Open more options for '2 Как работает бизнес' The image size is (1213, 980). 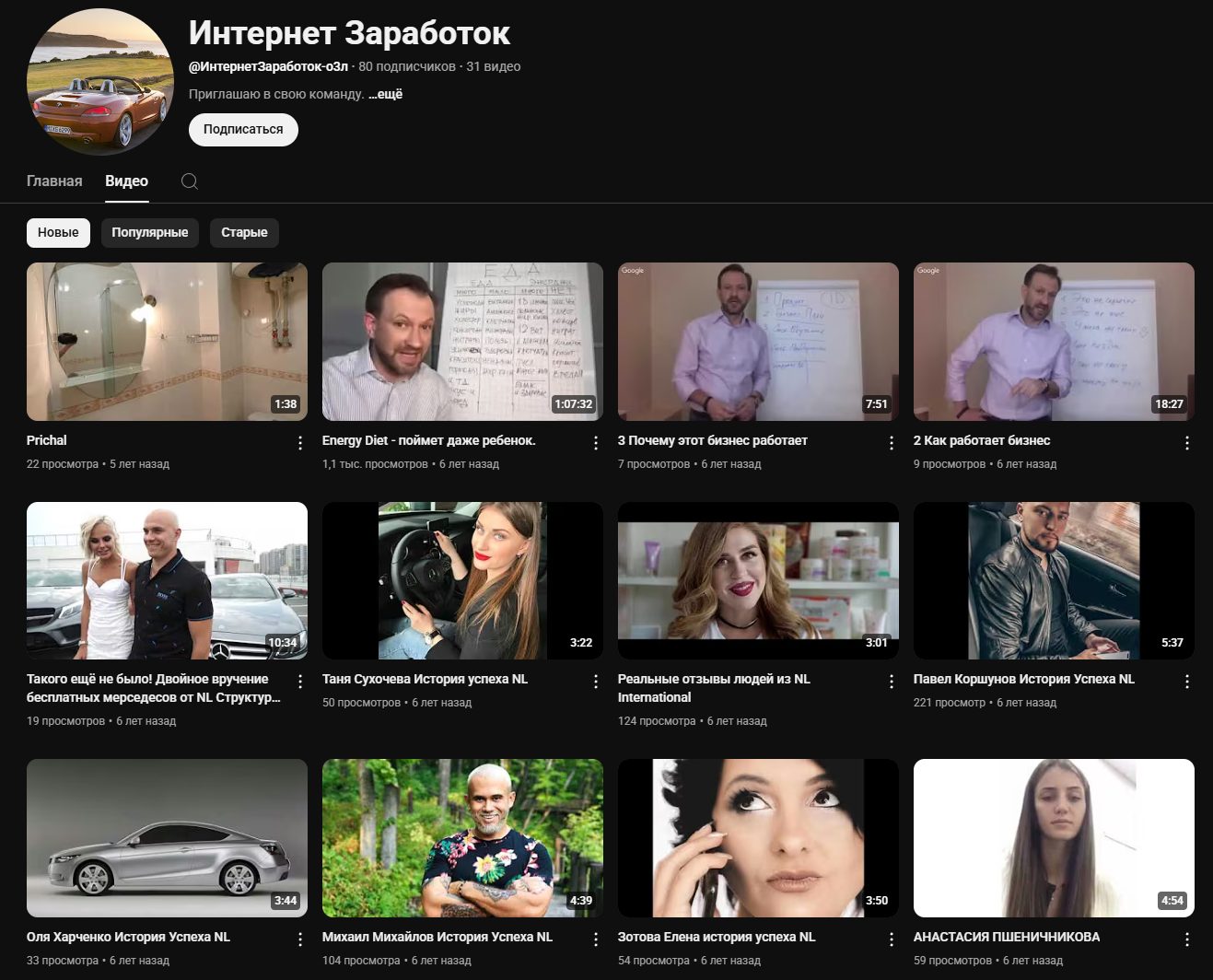click(1187, 443)
